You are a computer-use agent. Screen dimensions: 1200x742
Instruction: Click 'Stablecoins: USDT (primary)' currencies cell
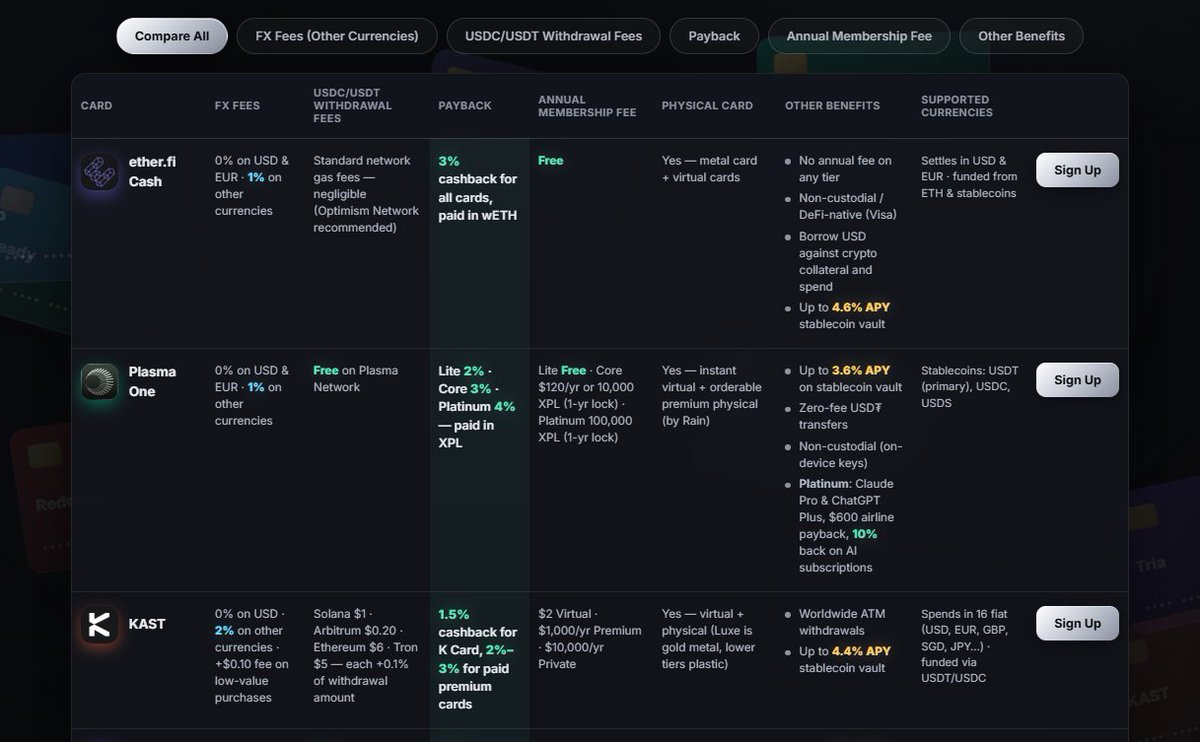970,387
